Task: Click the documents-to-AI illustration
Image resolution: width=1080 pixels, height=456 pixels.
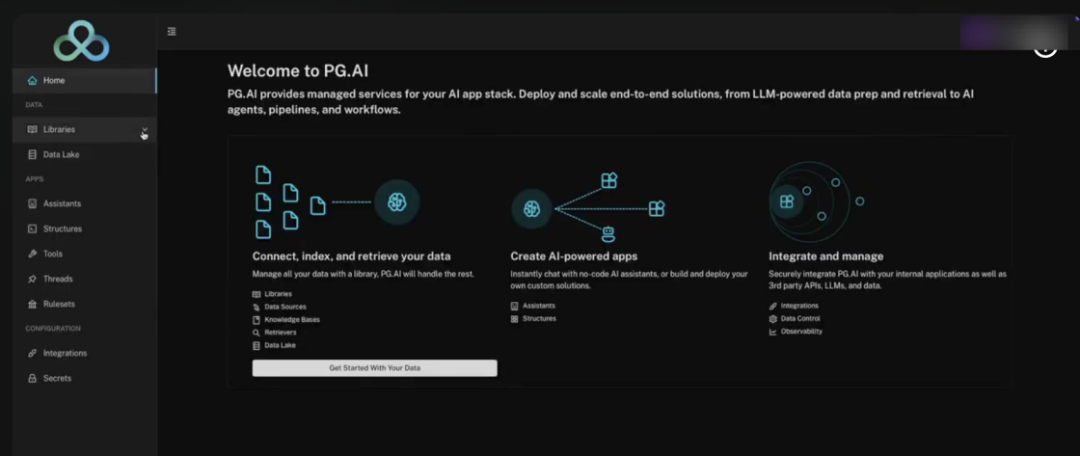Action: [337, 202]
